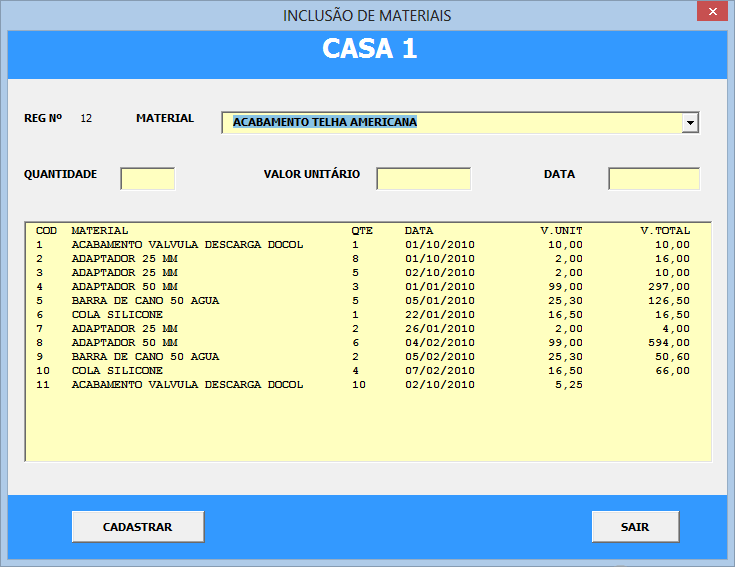This screenshot has height=567, width=735.
Task: Click date 05/02/2010 in the list
Action: [440, 357]
